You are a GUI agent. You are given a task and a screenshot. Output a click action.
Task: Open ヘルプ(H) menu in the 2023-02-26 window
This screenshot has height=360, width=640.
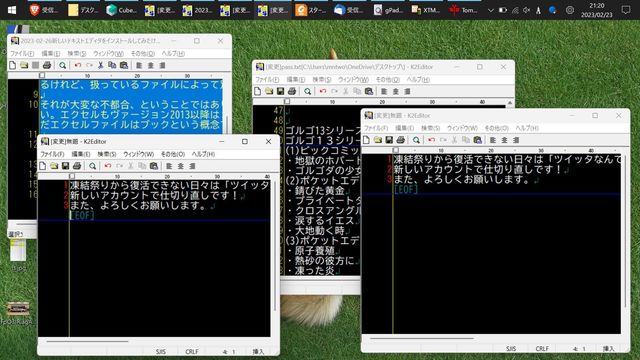(x=173, y=53)
